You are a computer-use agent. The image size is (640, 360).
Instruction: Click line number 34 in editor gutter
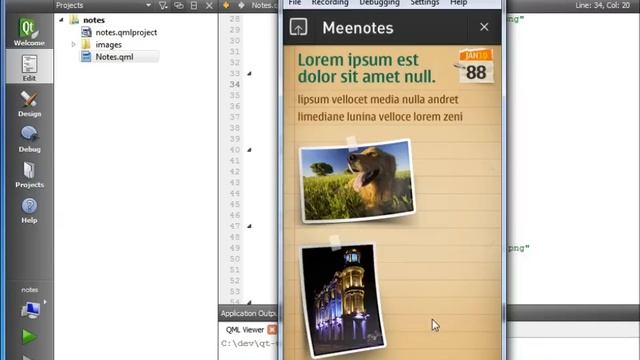(x=235, y=84)
